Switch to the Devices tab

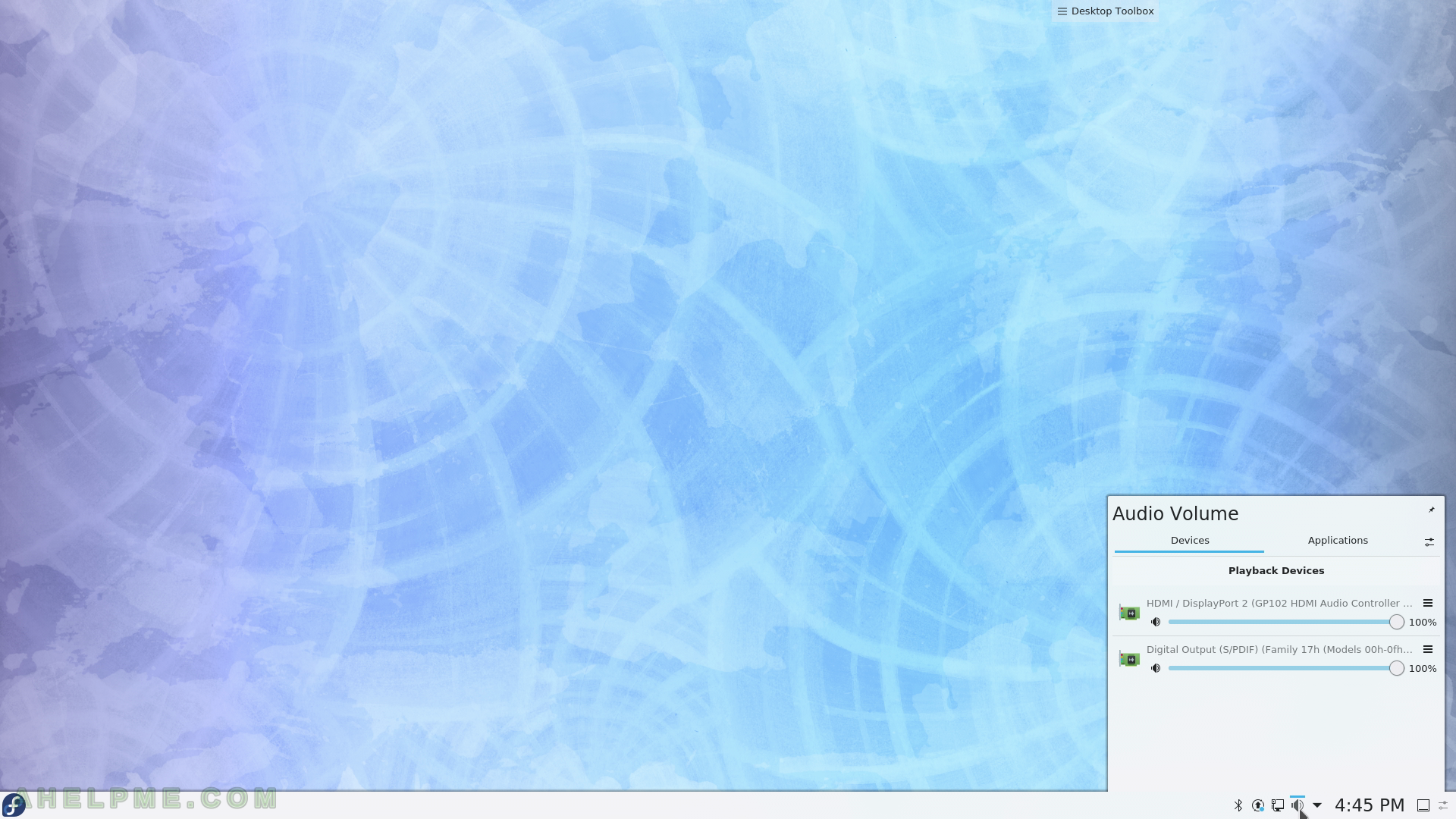(x=1189, y=541)
